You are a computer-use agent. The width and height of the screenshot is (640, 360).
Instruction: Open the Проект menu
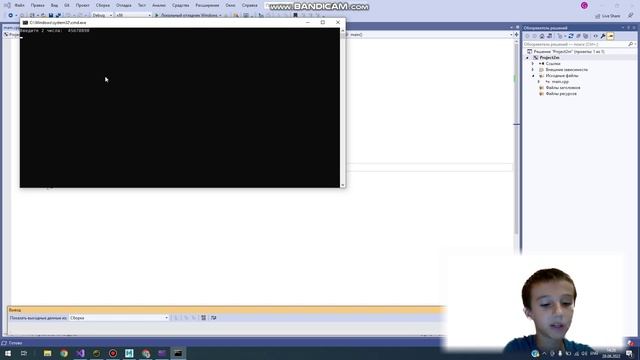click(x=82, y=5)
